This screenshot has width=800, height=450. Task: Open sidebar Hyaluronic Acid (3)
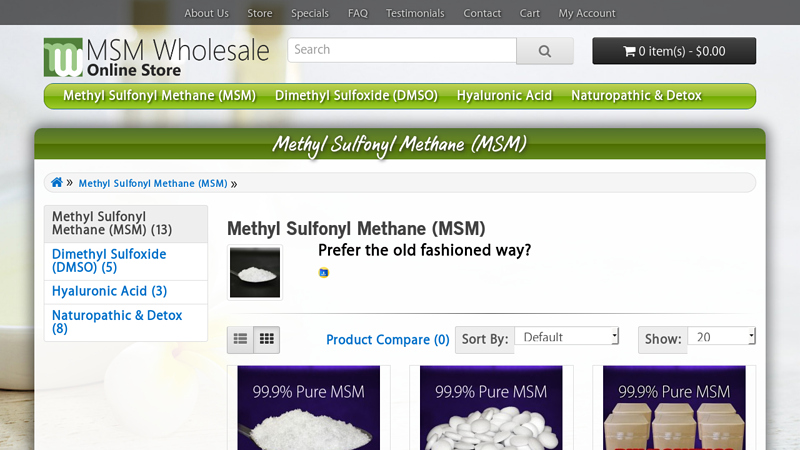126,291
